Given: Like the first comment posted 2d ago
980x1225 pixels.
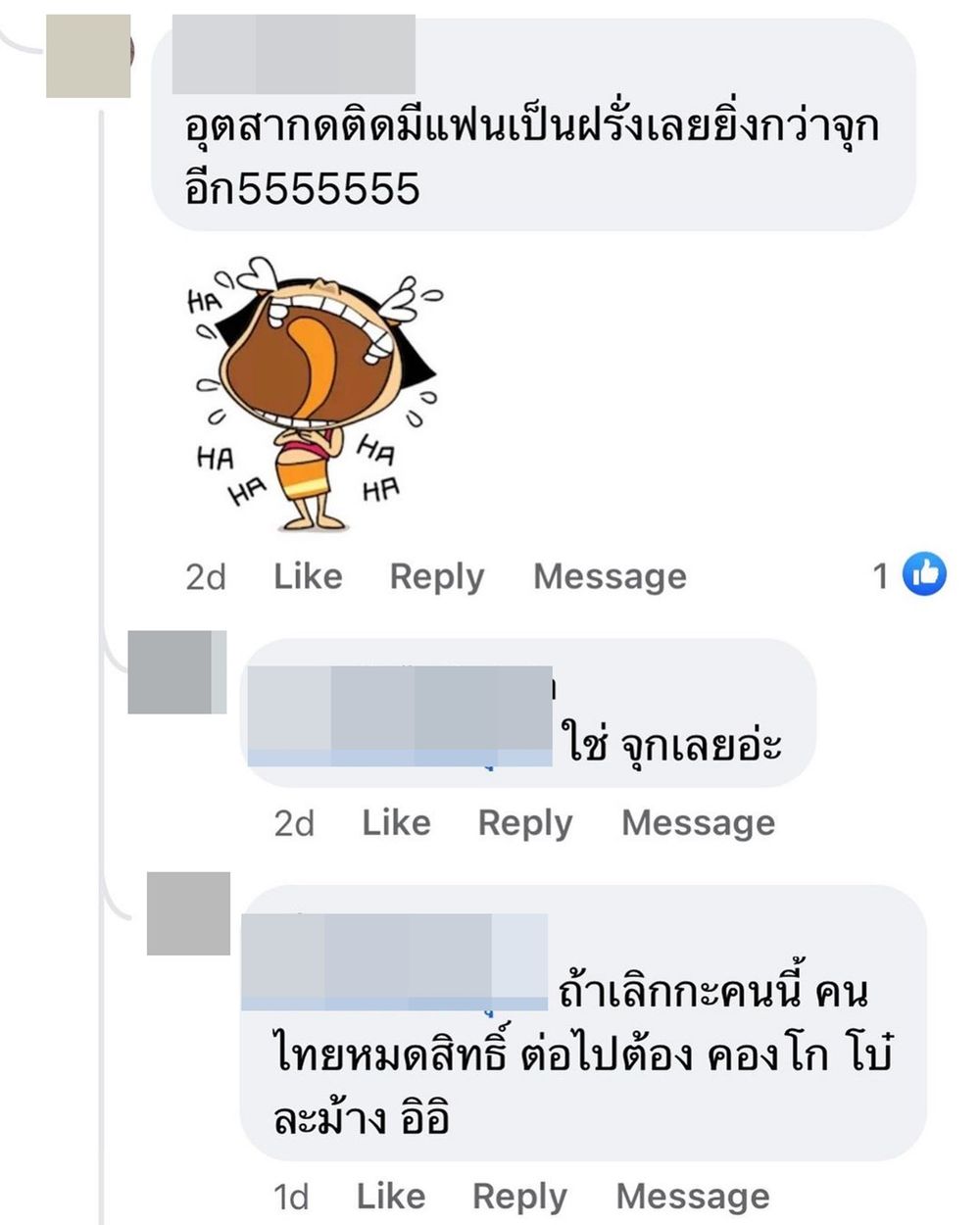Looking at the screenshot, I should (308, 576).
